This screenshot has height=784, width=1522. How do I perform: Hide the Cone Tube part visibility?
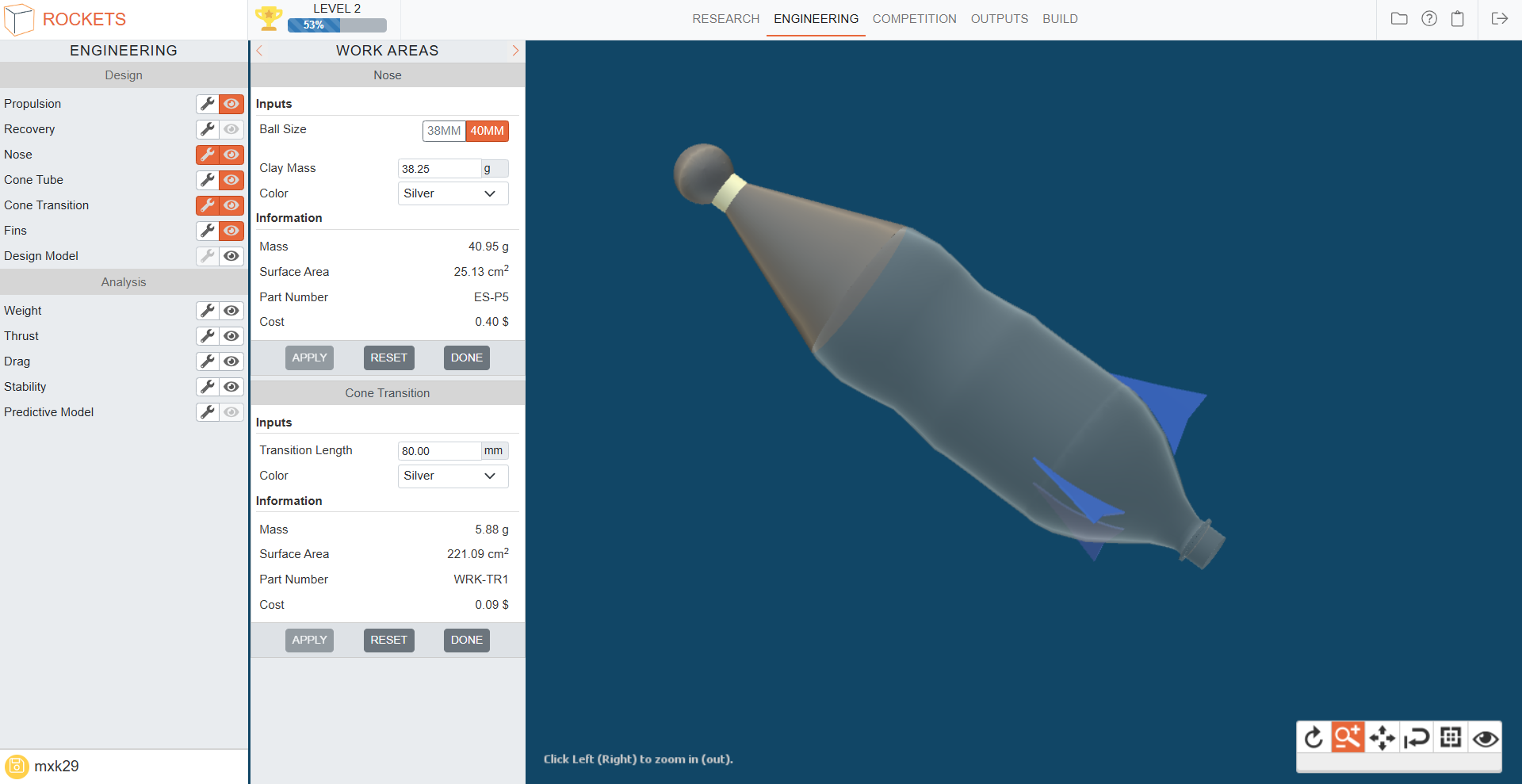231,180
